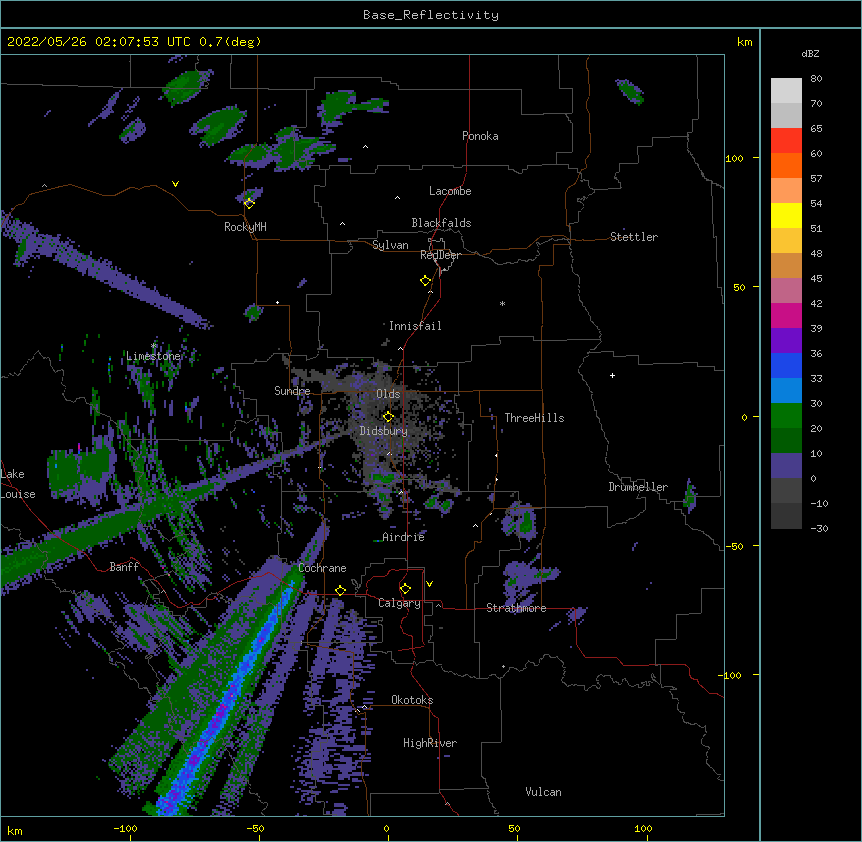Click the HighRiver city label

tap(430, 743)
